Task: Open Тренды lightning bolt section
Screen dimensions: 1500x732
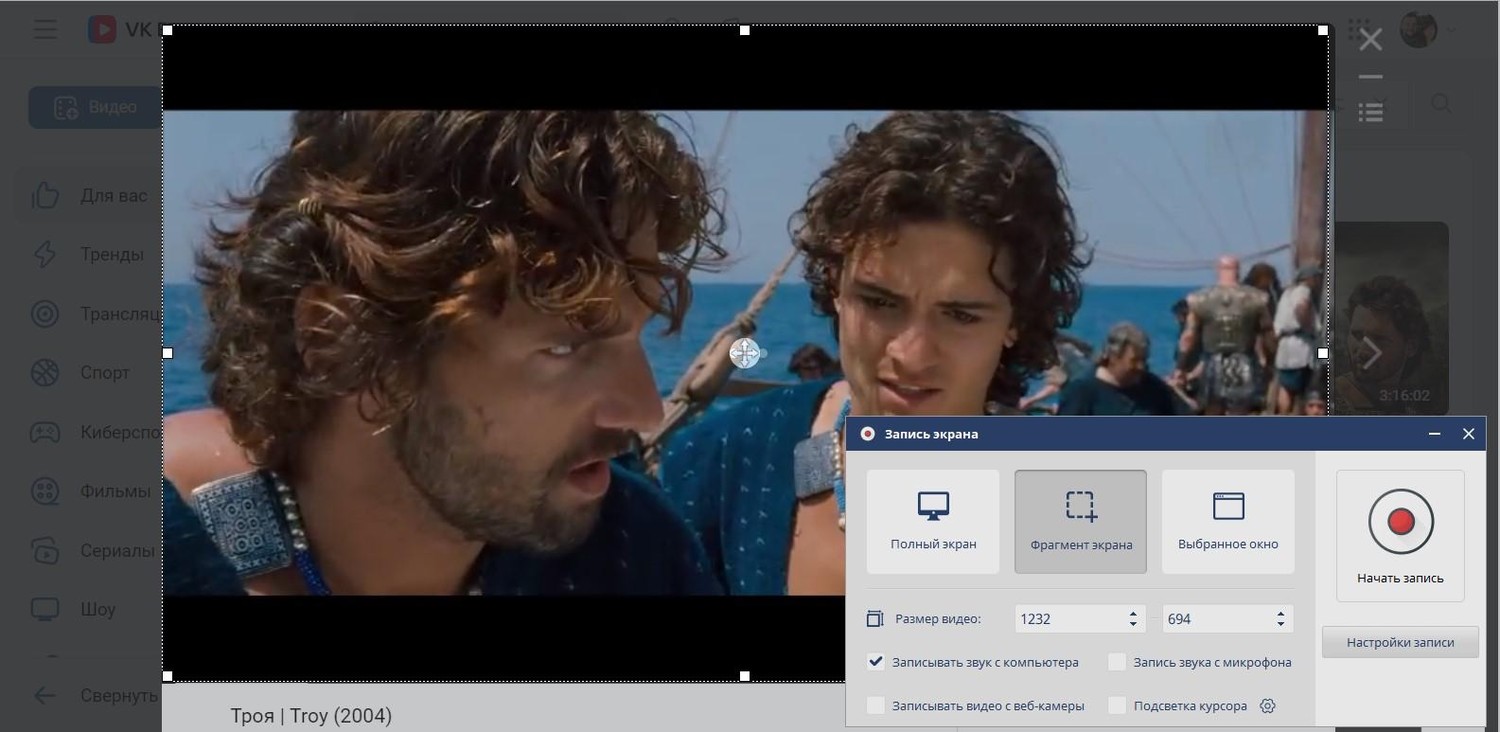Action: [45, 254]
